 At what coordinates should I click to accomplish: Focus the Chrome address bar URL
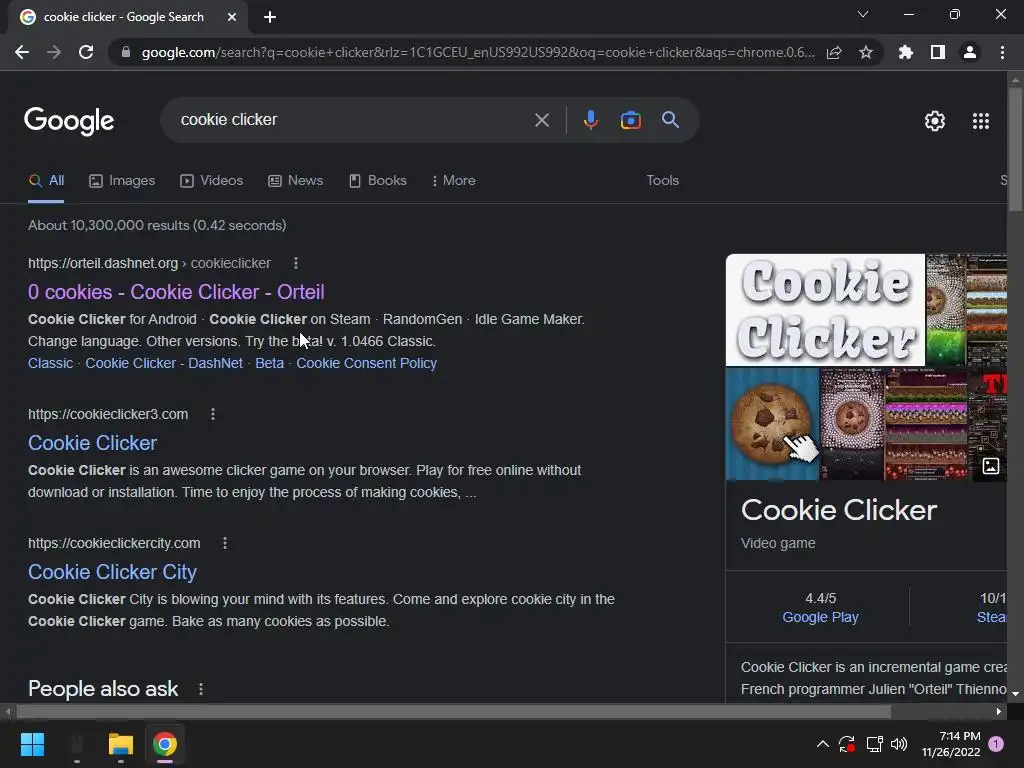[x=477, y=52]
